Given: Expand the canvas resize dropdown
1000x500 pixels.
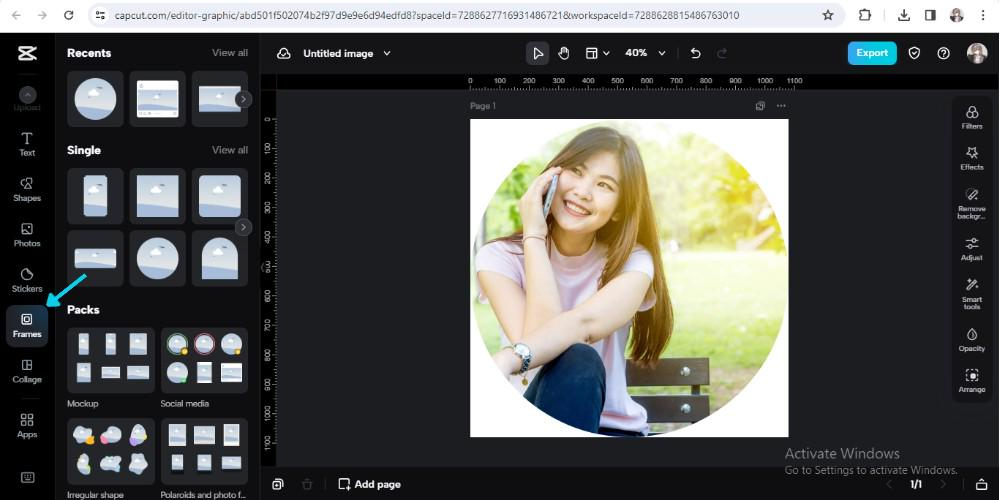Looking at the screenshot, I should point(597,53).
